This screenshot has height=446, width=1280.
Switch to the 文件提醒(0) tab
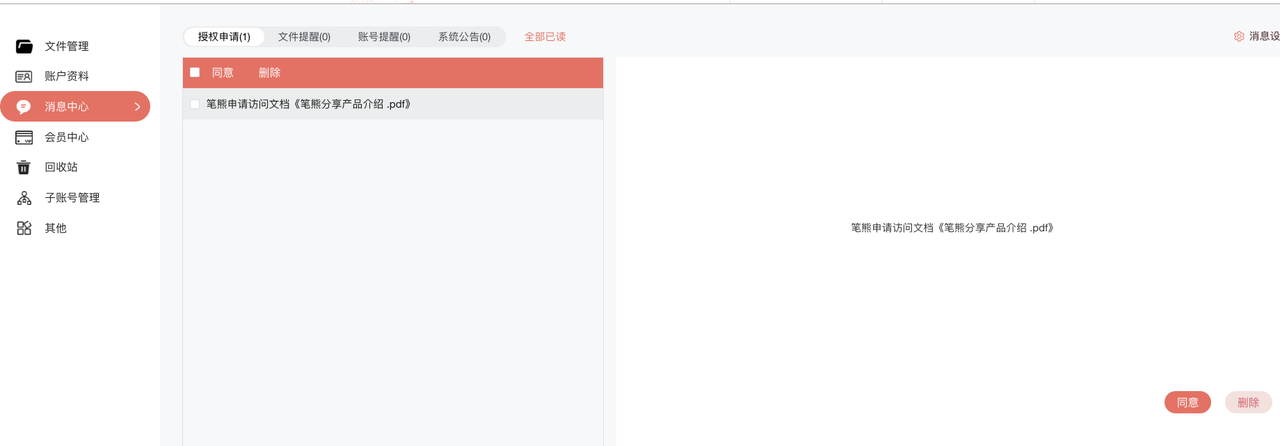[x=304, y=37]
